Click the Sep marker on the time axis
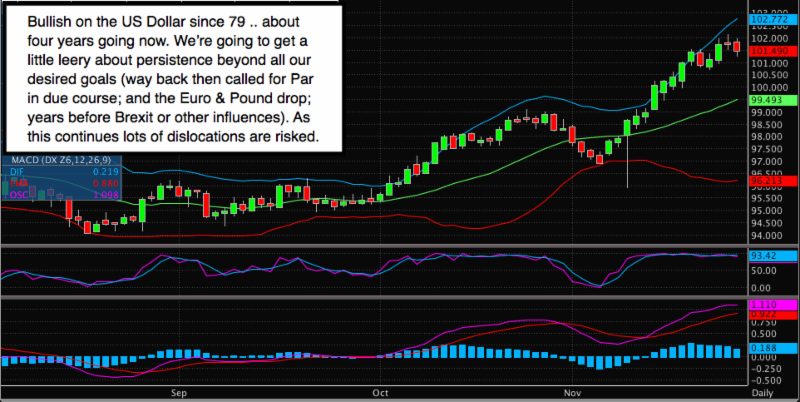The width and height of the screenshot is (800, 402). coord(181,394)
